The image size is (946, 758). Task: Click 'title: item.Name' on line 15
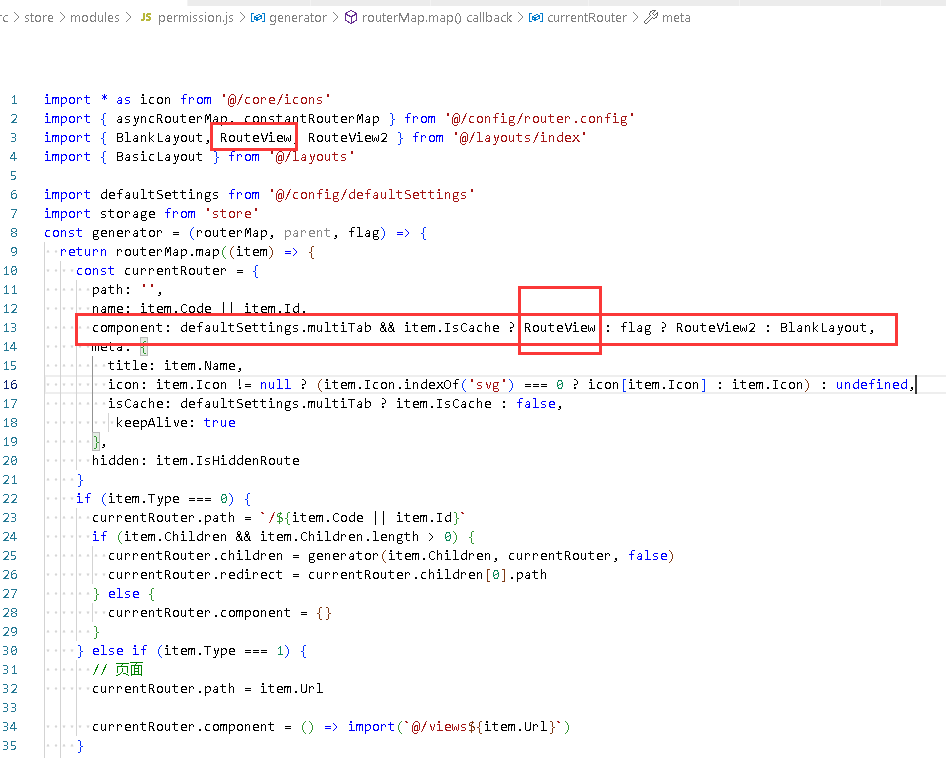pyautogui.click(x=171, y=366)
